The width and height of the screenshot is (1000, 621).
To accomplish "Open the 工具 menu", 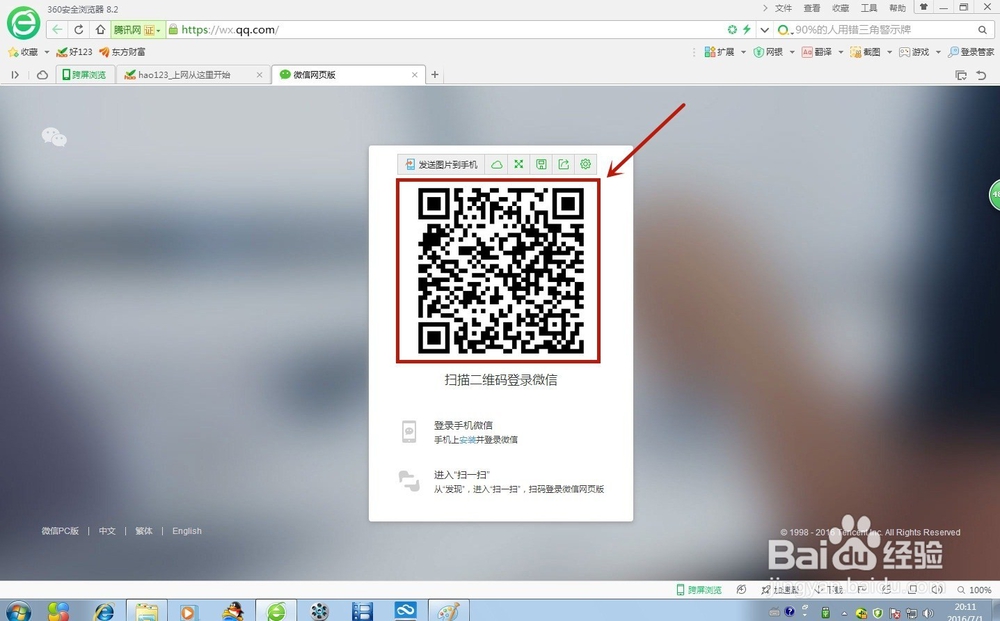I will point(868,8).
